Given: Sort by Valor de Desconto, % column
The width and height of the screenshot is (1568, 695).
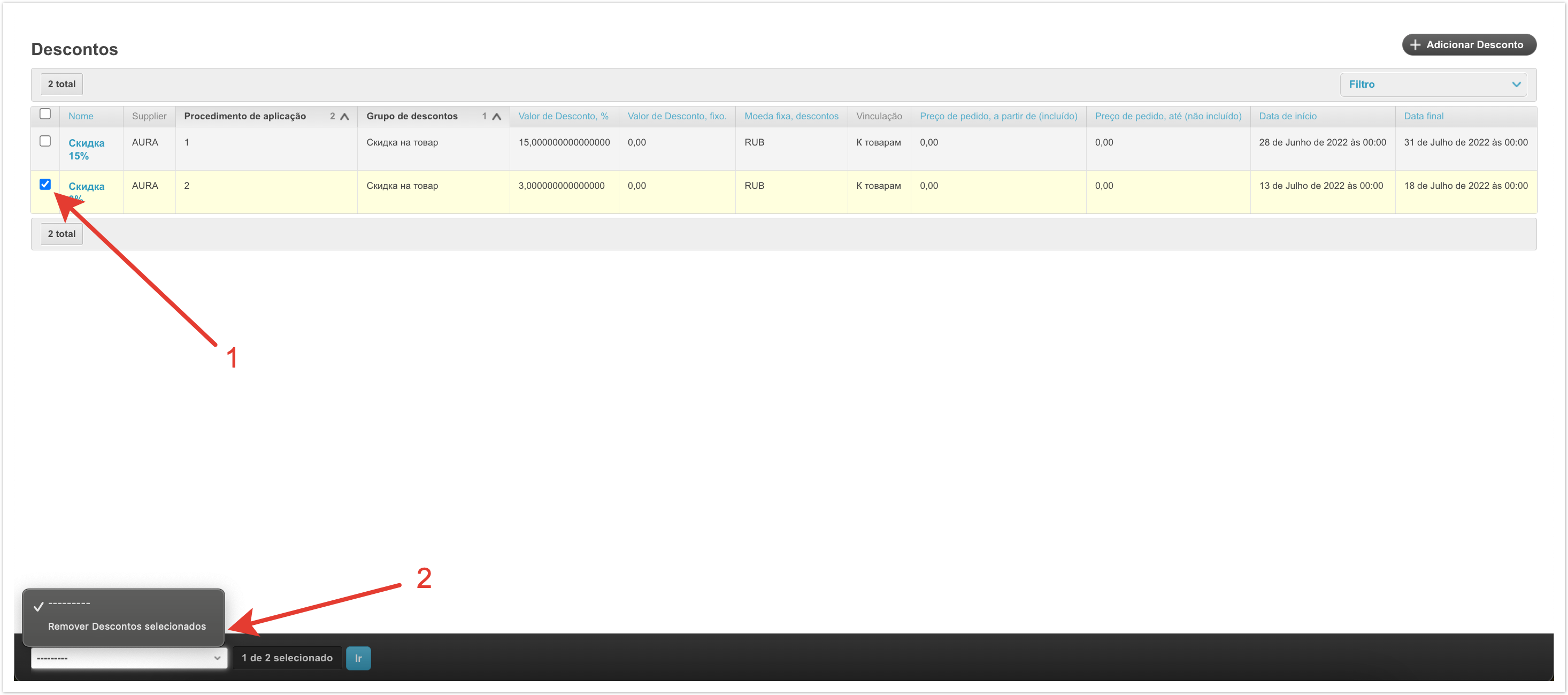Looking at the screenshot, I should (x=563, y=116).
